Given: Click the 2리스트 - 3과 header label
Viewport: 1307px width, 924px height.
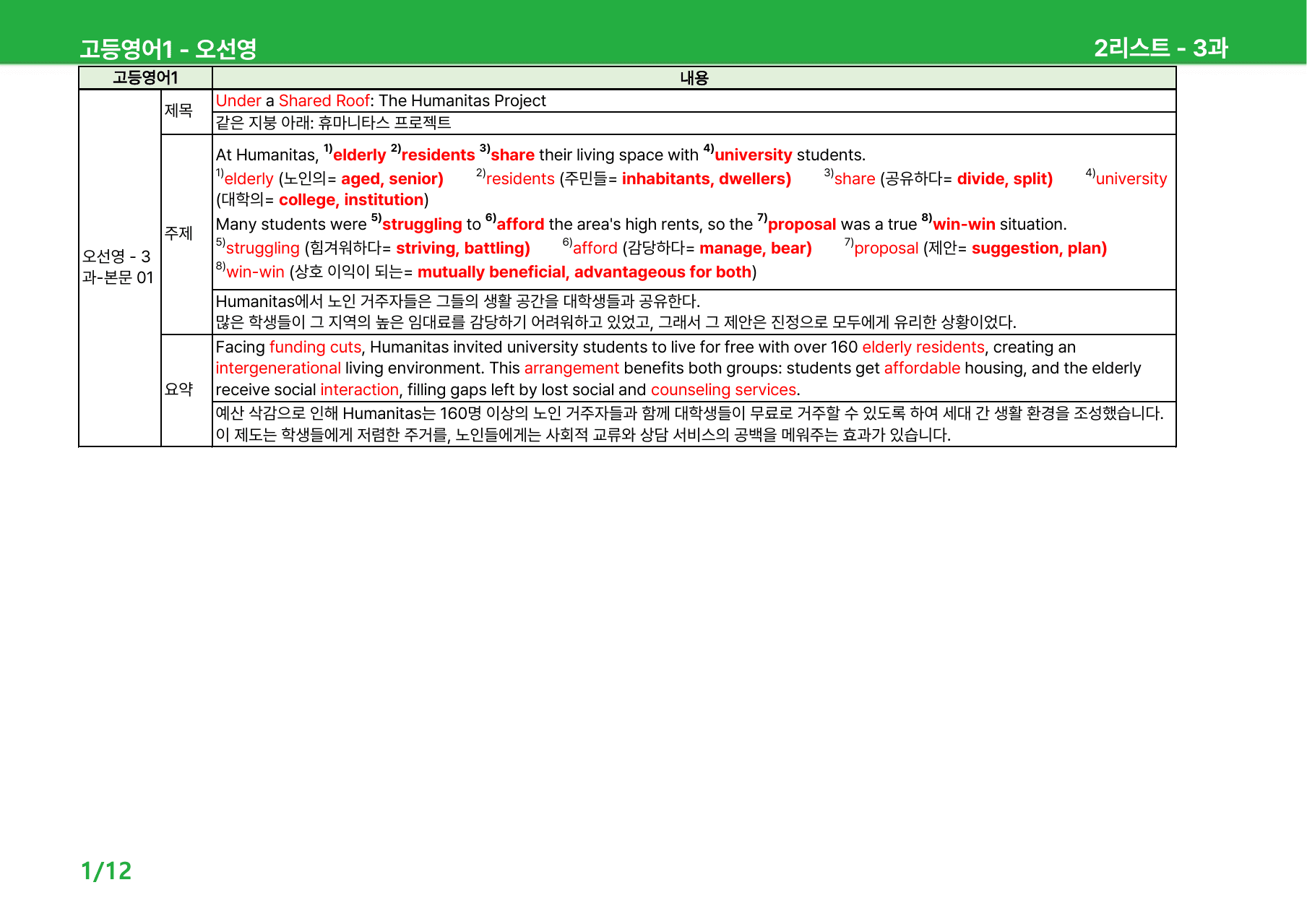Looking at the screenshot, I should click(1160, 48).
